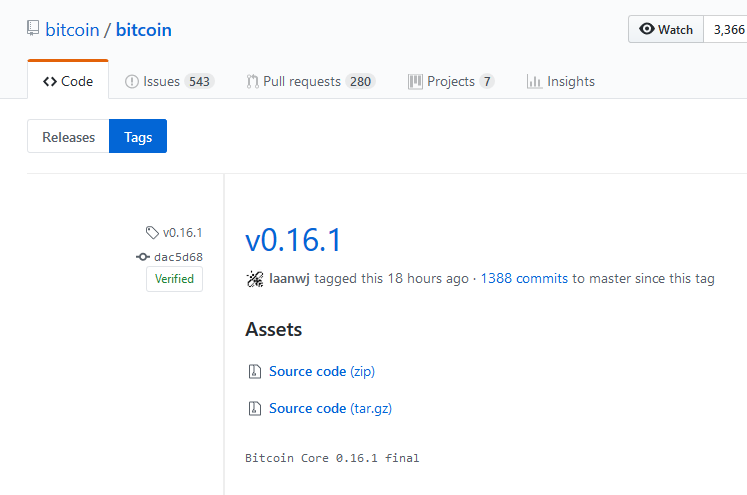747x495 pixels.
Task: Open the 1388 commits link
Action: [524, 278]
